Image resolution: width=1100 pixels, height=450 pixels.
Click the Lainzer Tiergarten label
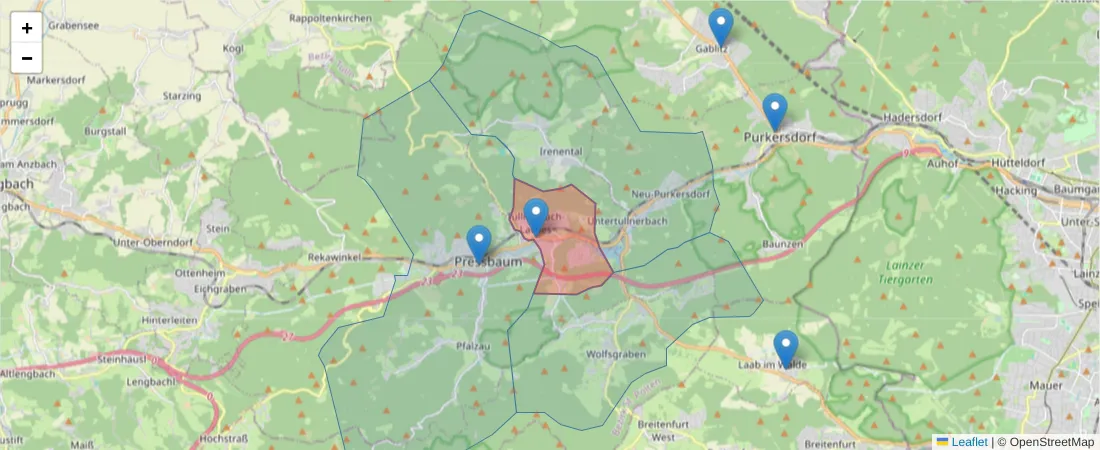pyautogui.click(x=905, y=272)
